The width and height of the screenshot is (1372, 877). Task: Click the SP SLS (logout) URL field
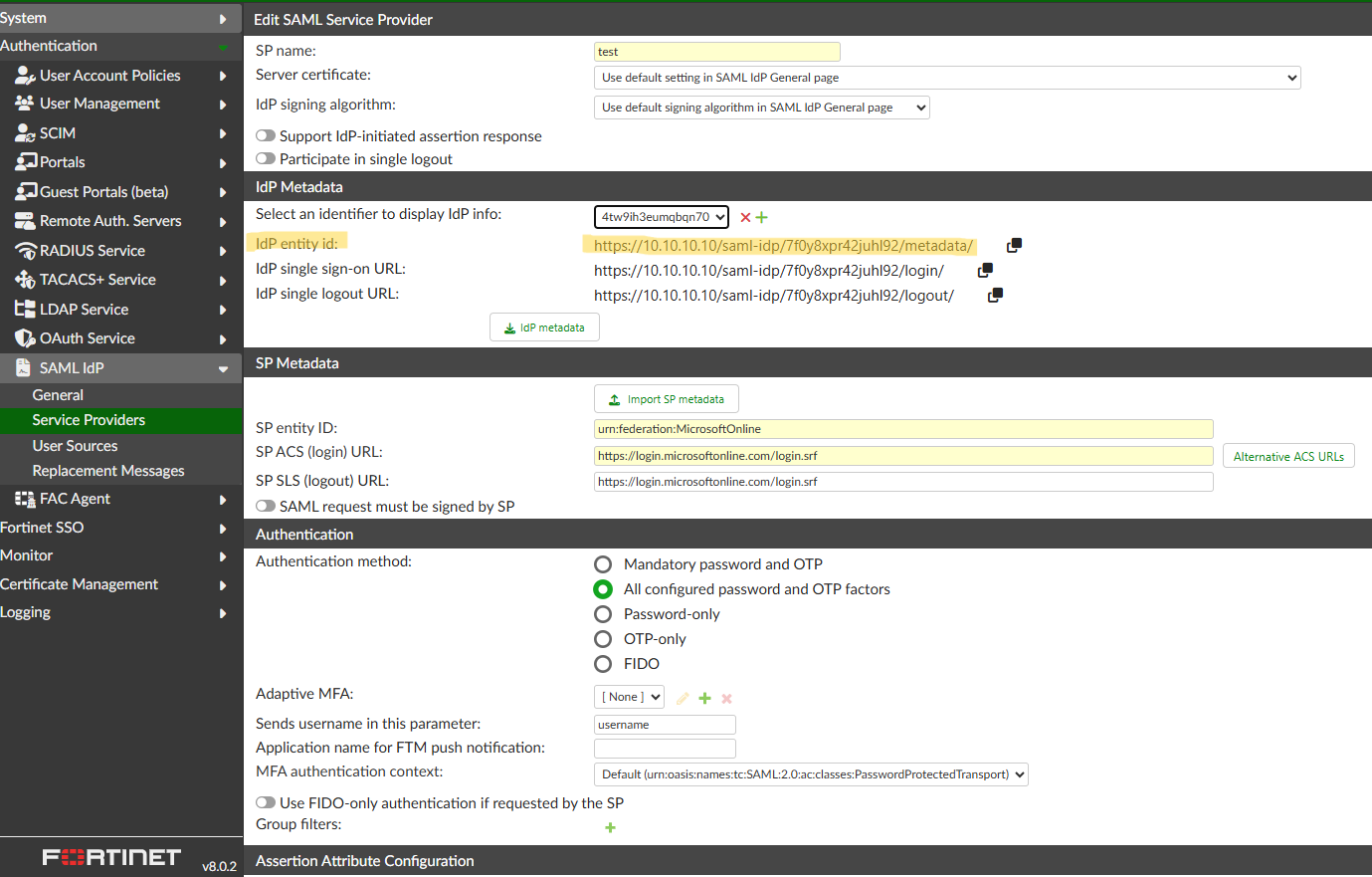[903, 482]
